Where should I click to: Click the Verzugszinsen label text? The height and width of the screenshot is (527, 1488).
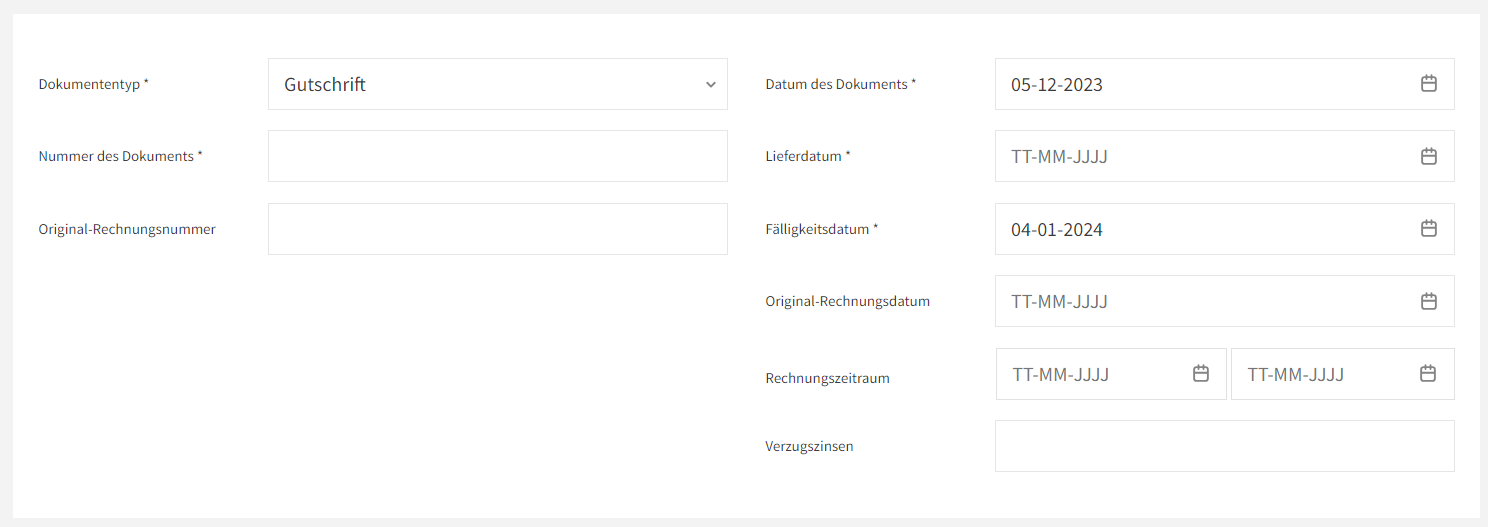tap(809, 447)
